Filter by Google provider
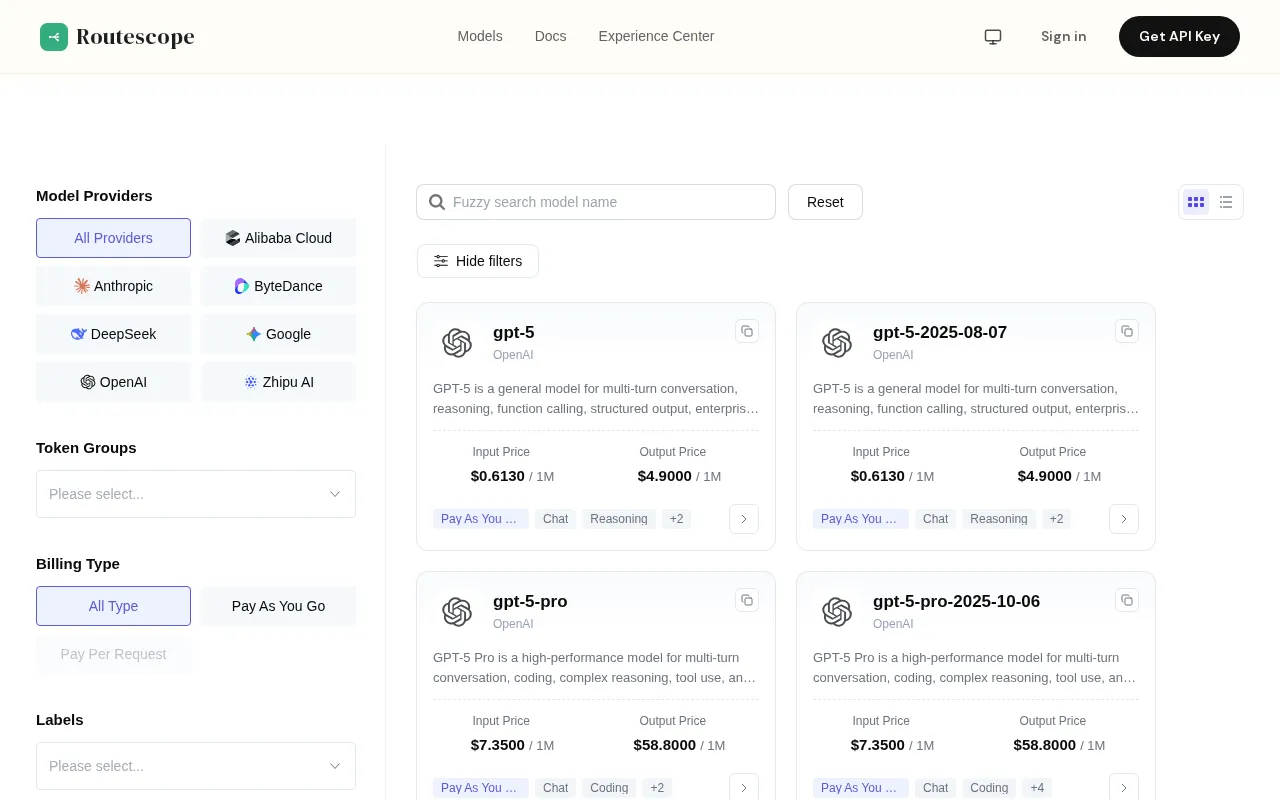The height and width of the screenshot is (800, 1280). [278, 334]
